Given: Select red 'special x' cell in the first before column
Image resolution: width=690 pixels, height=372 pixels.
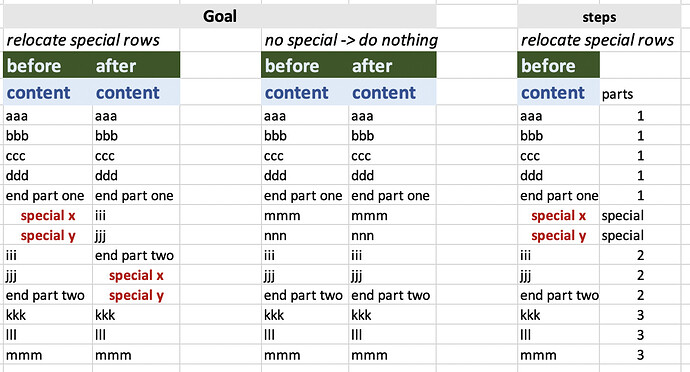Looking at the screenshot, I should [x=48, y=216].
